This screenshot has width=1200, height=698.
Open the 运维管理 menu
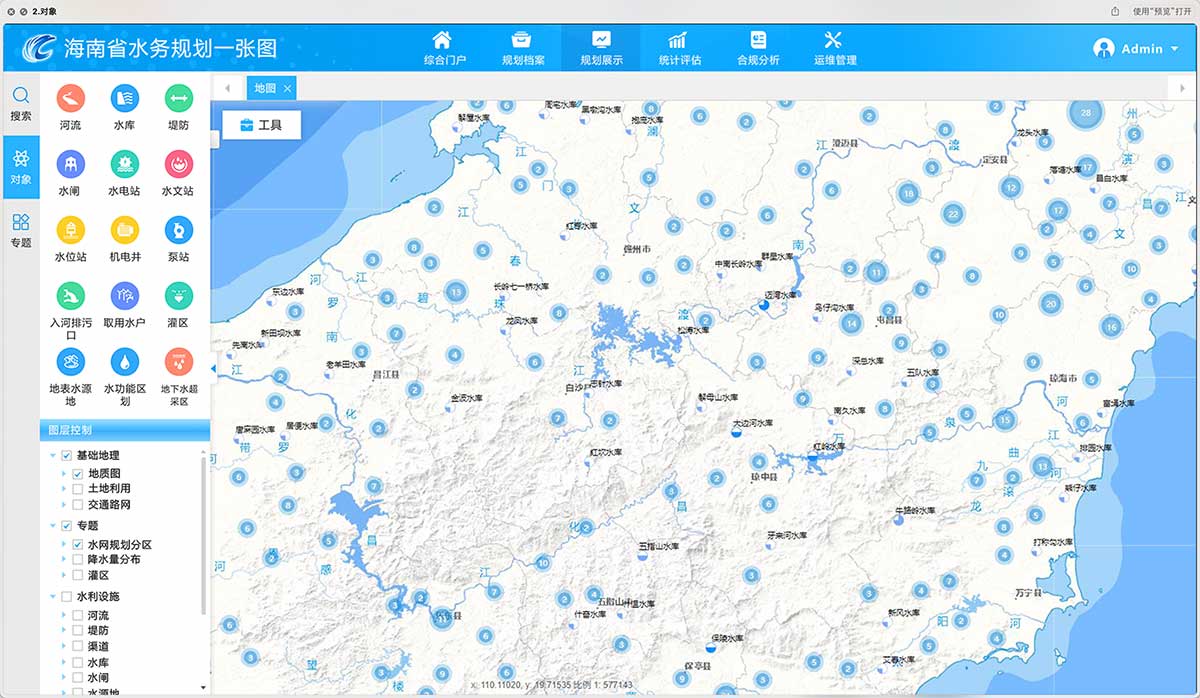pyautogui.click(x=835, y=48)
